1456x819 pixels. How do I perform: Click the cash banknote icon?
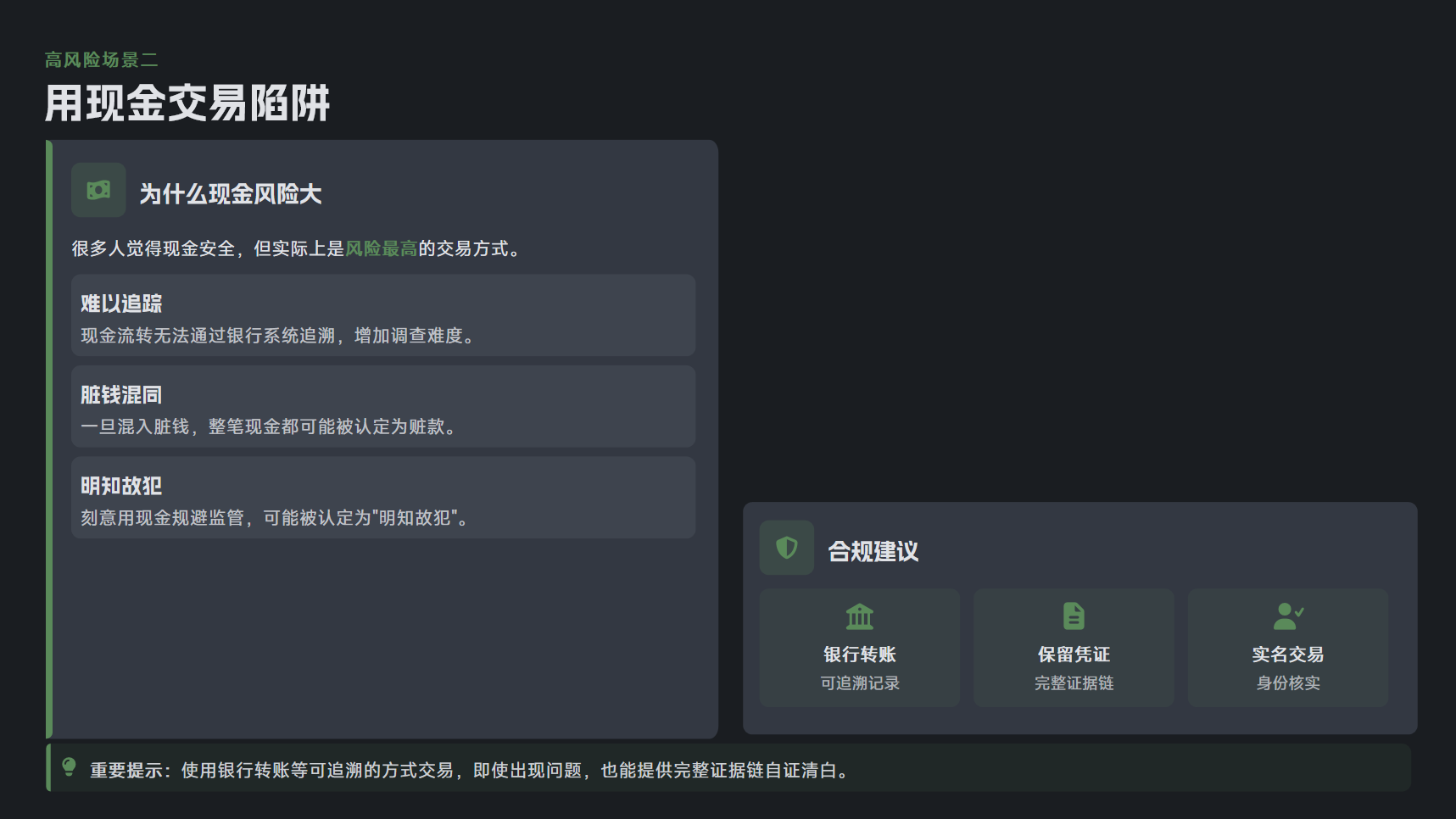click(x=98, y=190)
